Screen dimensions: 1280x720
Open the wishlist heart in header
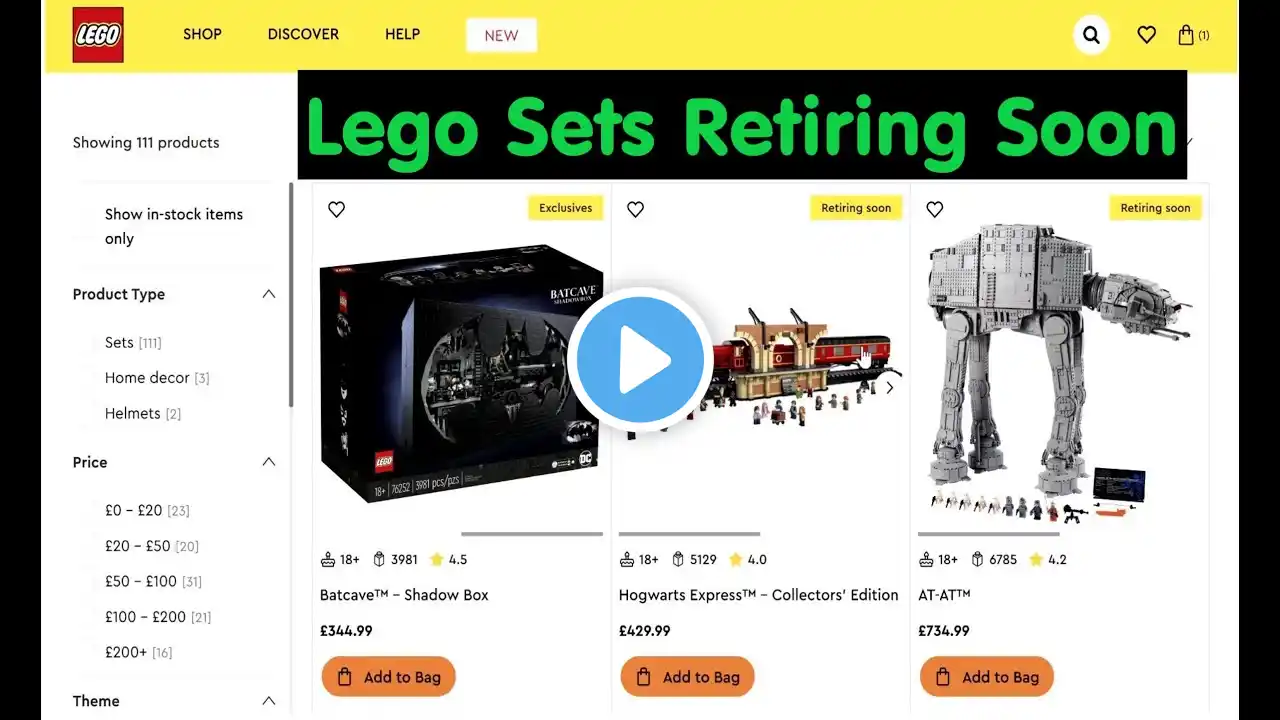click(x=1147, y=35)
